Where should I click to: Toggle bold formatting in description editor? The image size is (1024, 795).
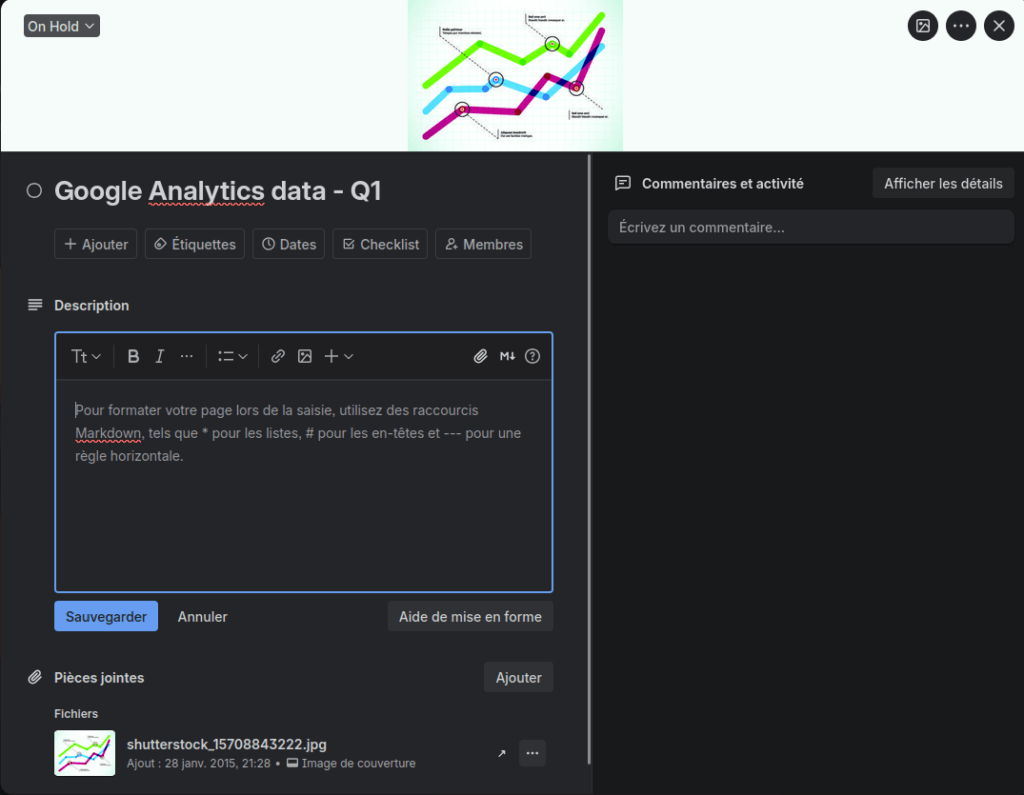[133, 356]
